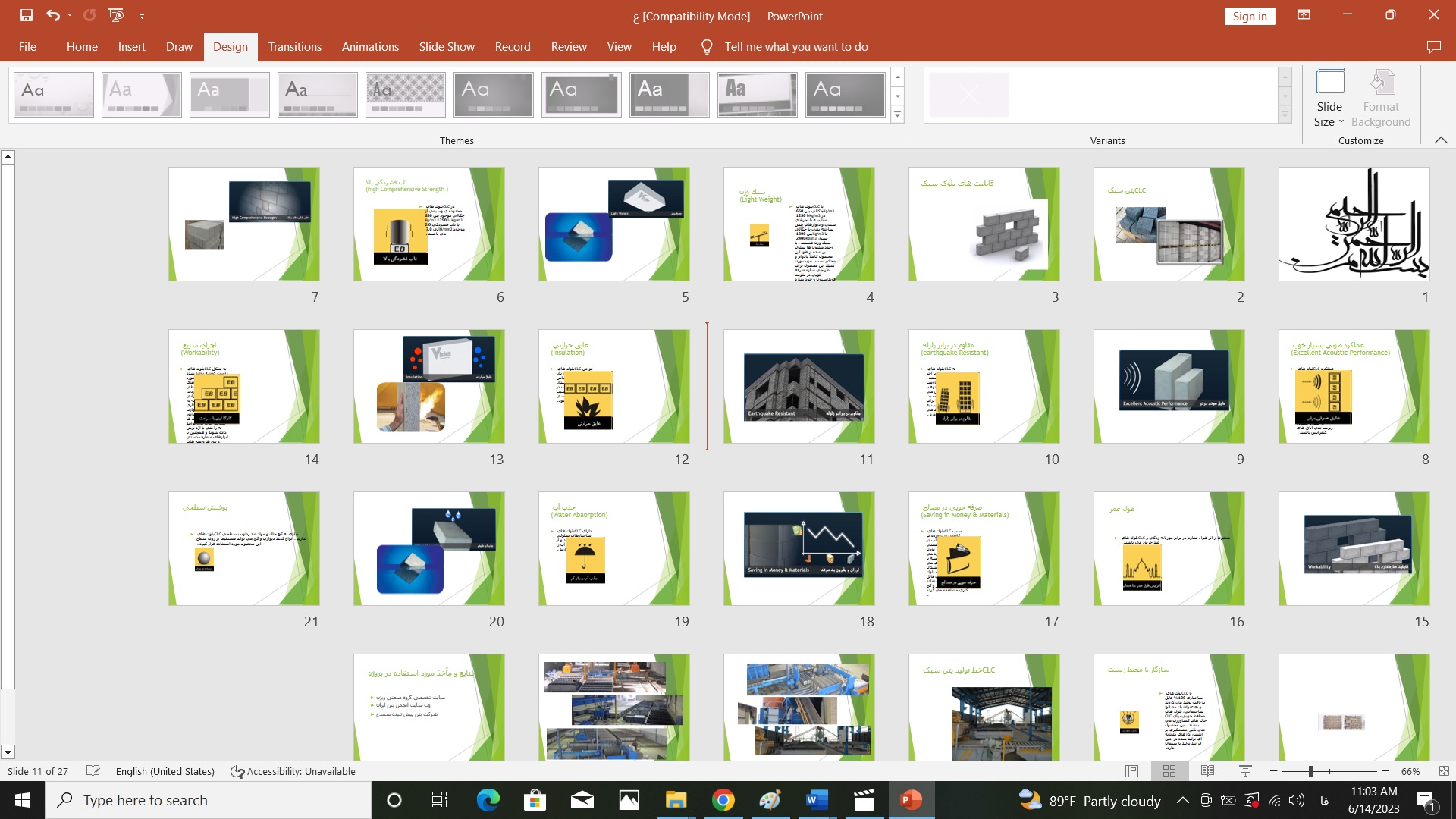Open Customize Quick Access Toolbar dropdown

142,15
